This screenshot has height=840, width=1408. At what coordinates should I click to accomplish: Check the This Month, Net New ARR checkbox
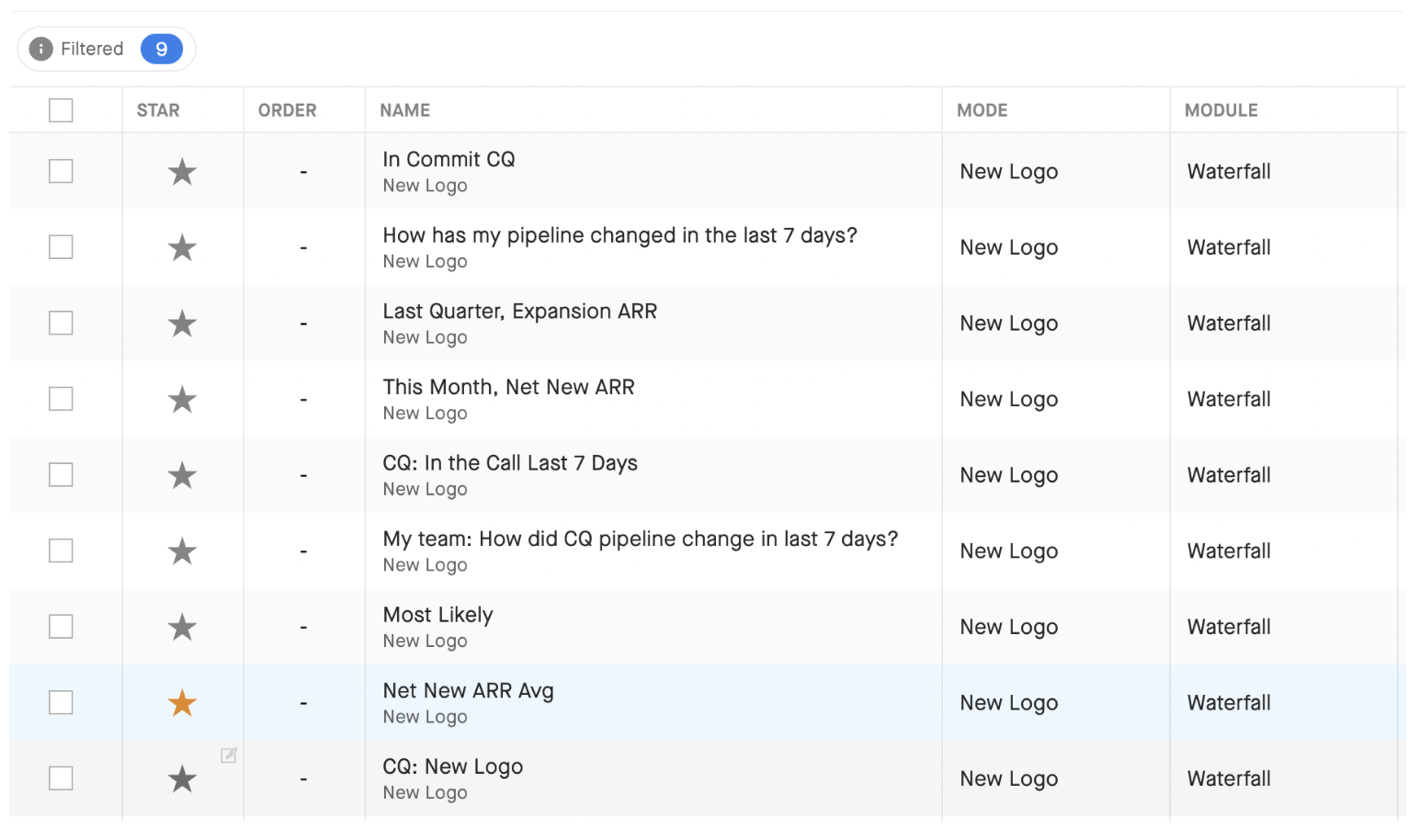(x=61, y=399)
